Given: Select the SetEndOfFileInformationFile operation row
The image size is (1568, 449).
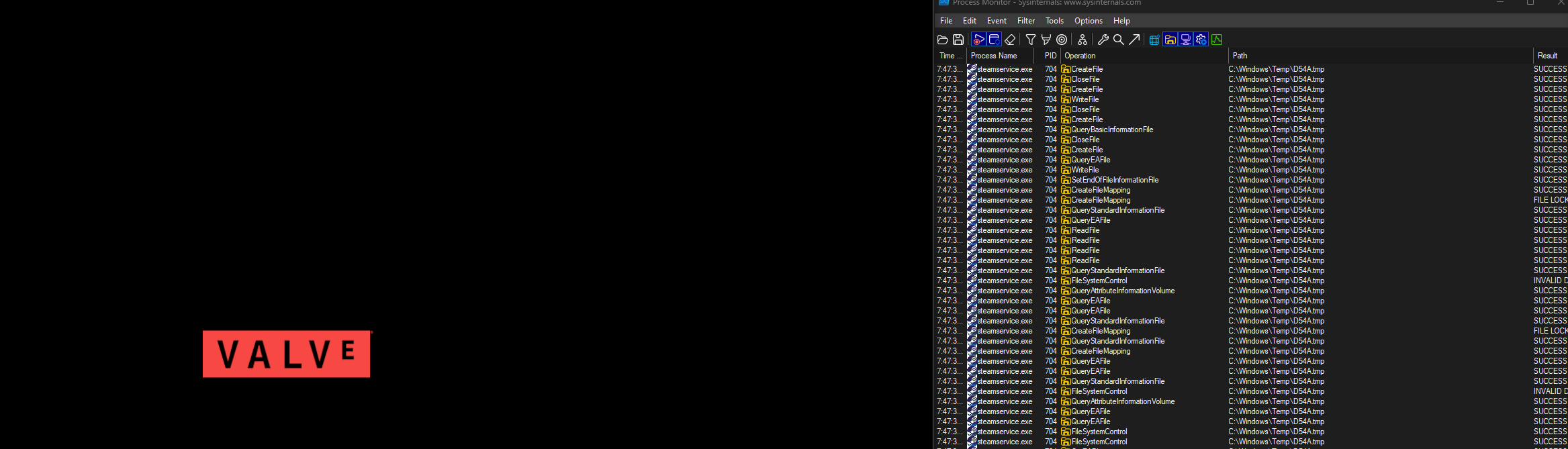Looking at the screenshot, I should [x=1252, y=180].
